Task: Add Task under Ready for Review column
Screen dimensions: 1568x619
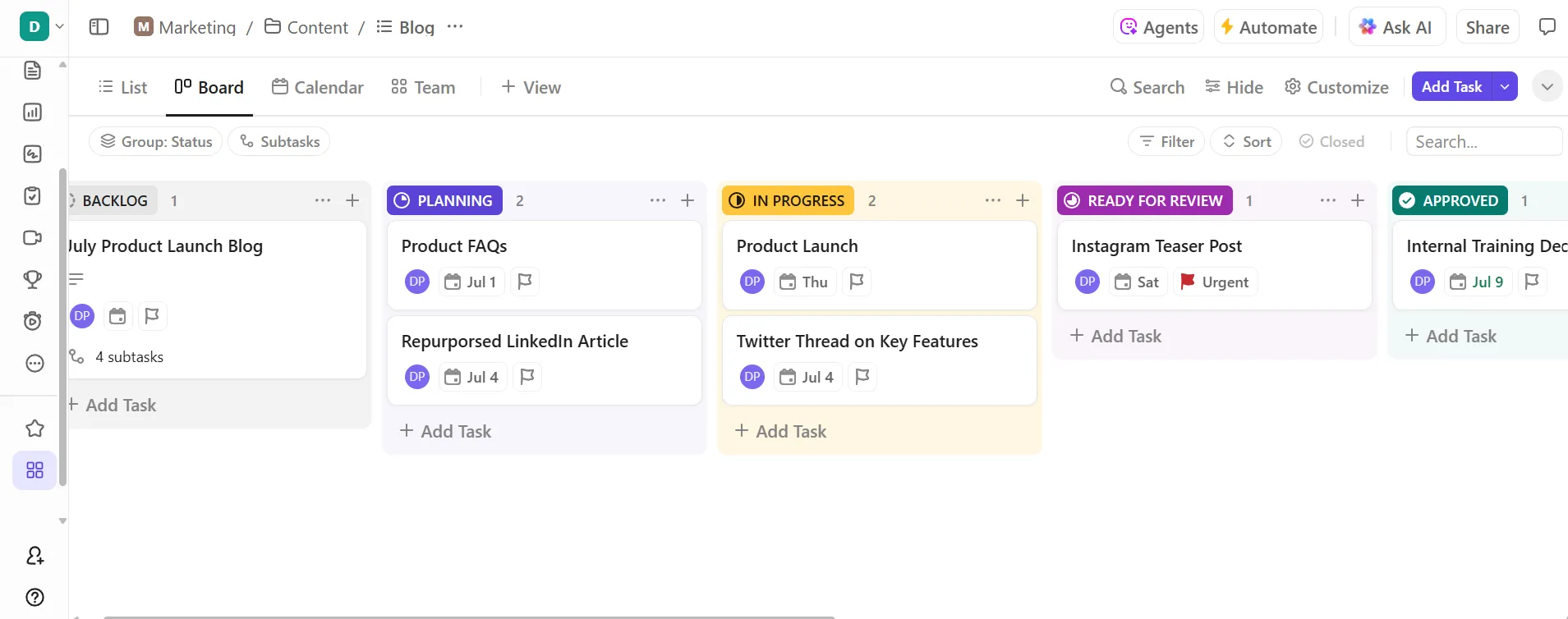Action: (1115, 336)
